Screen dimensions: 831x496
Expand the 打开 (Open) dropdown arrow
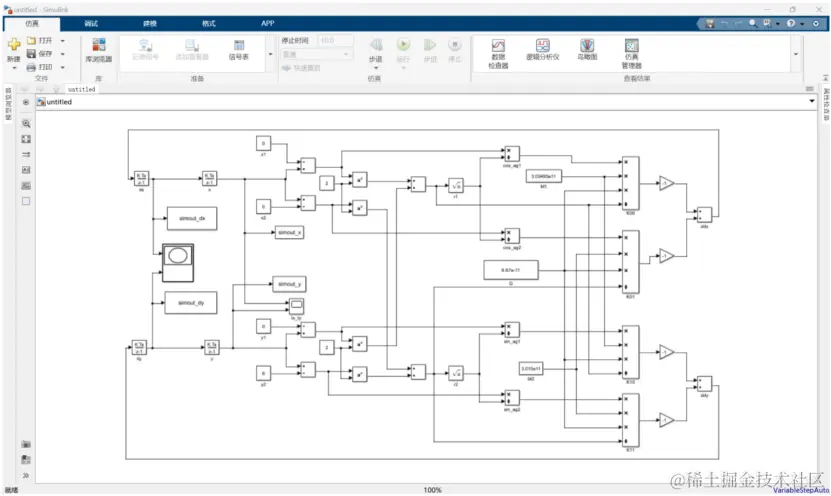tap(63, 40)
